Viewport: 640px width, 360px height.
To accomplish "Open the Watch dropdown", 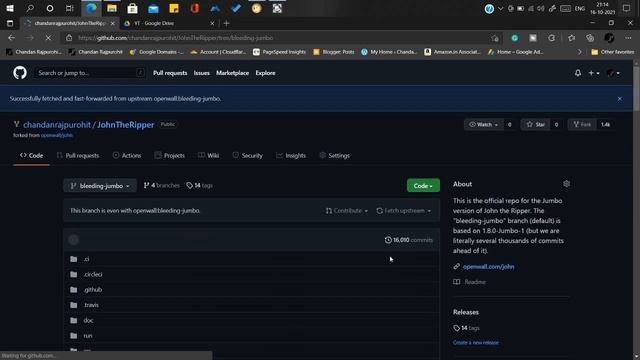I will 483,124.
